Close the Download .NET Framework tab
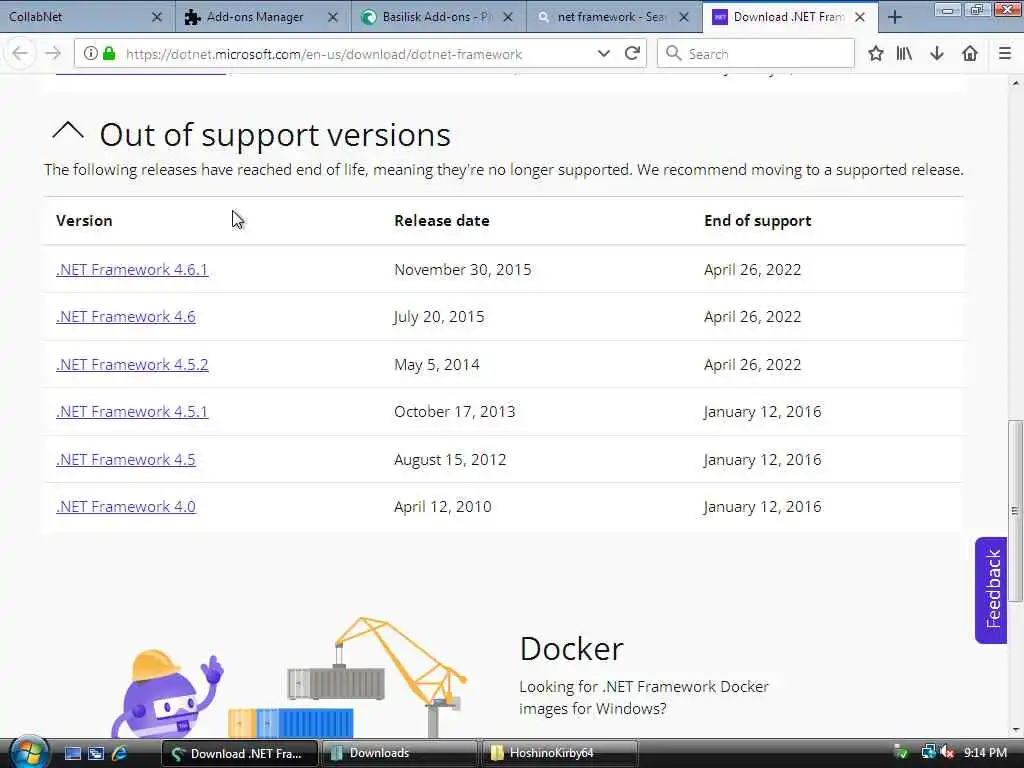 [x=860, y=17]
